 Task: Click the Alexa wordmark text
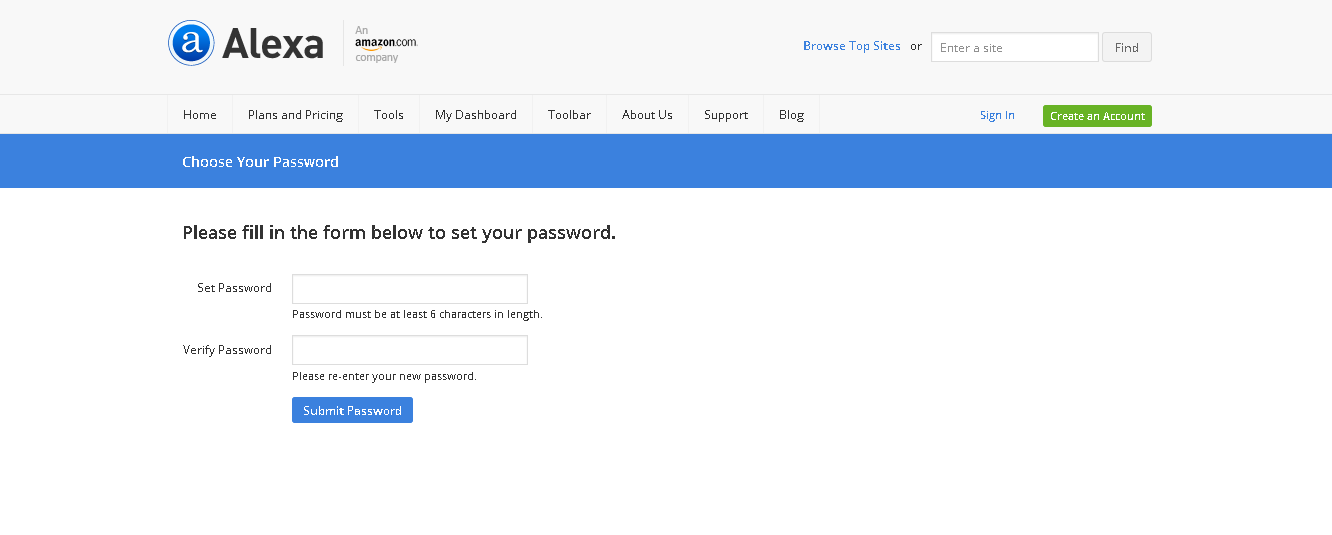pos(273,44)
